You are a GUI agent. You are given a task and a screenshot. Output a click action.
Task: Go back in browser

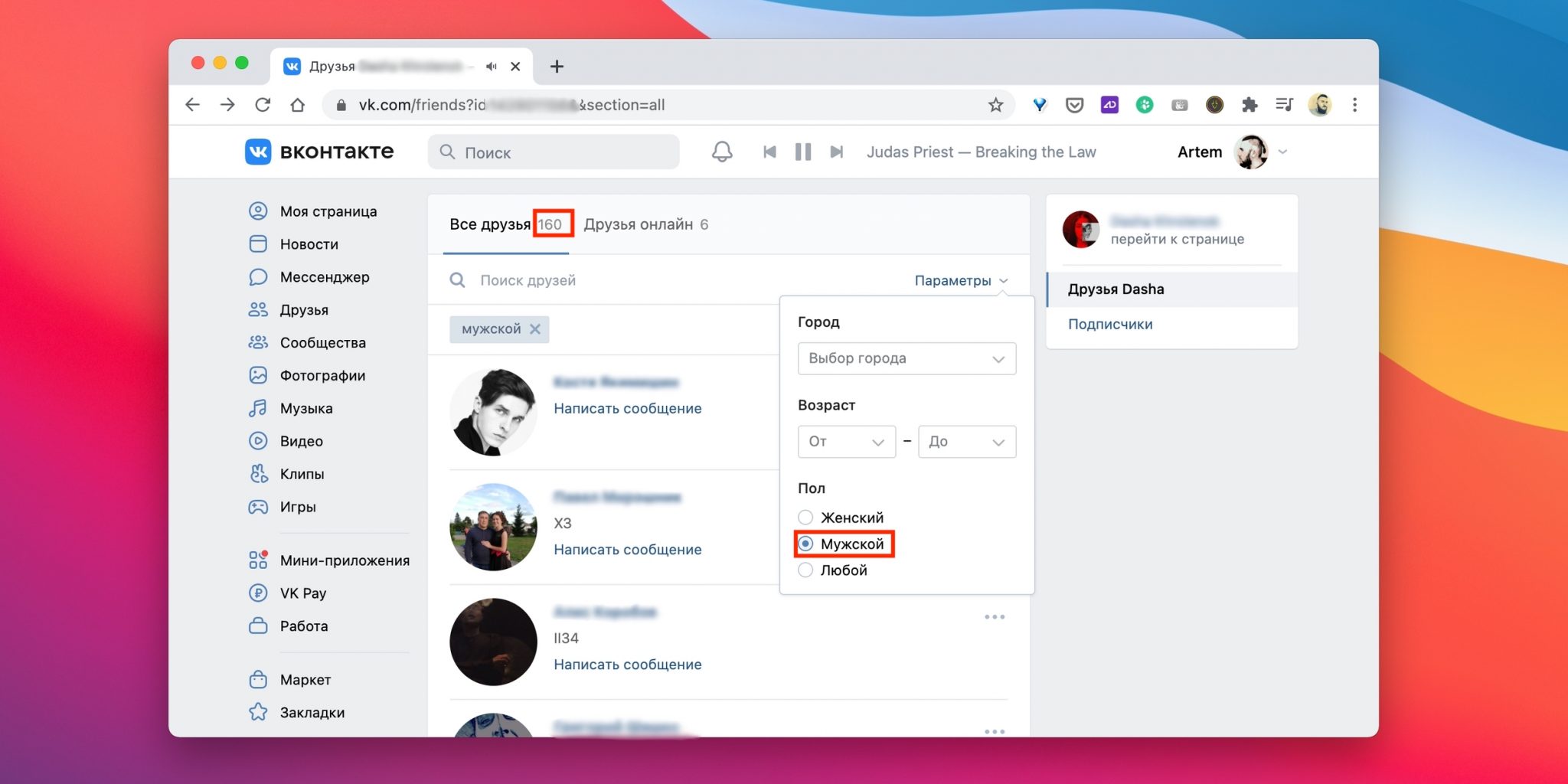pyautogui.click(x=192, y=105)
